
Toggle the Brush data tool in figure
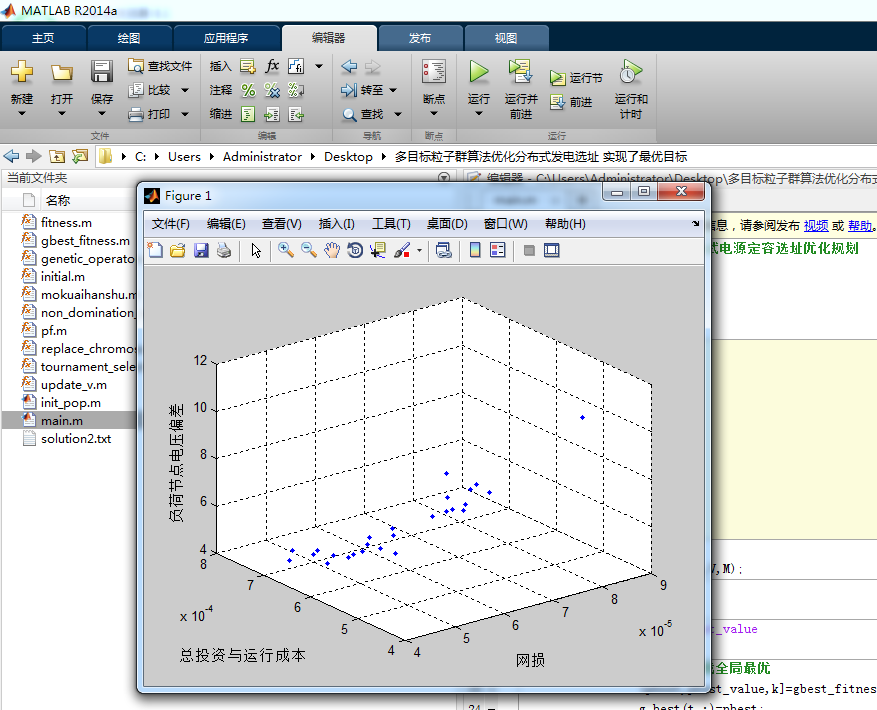point(402,250)
